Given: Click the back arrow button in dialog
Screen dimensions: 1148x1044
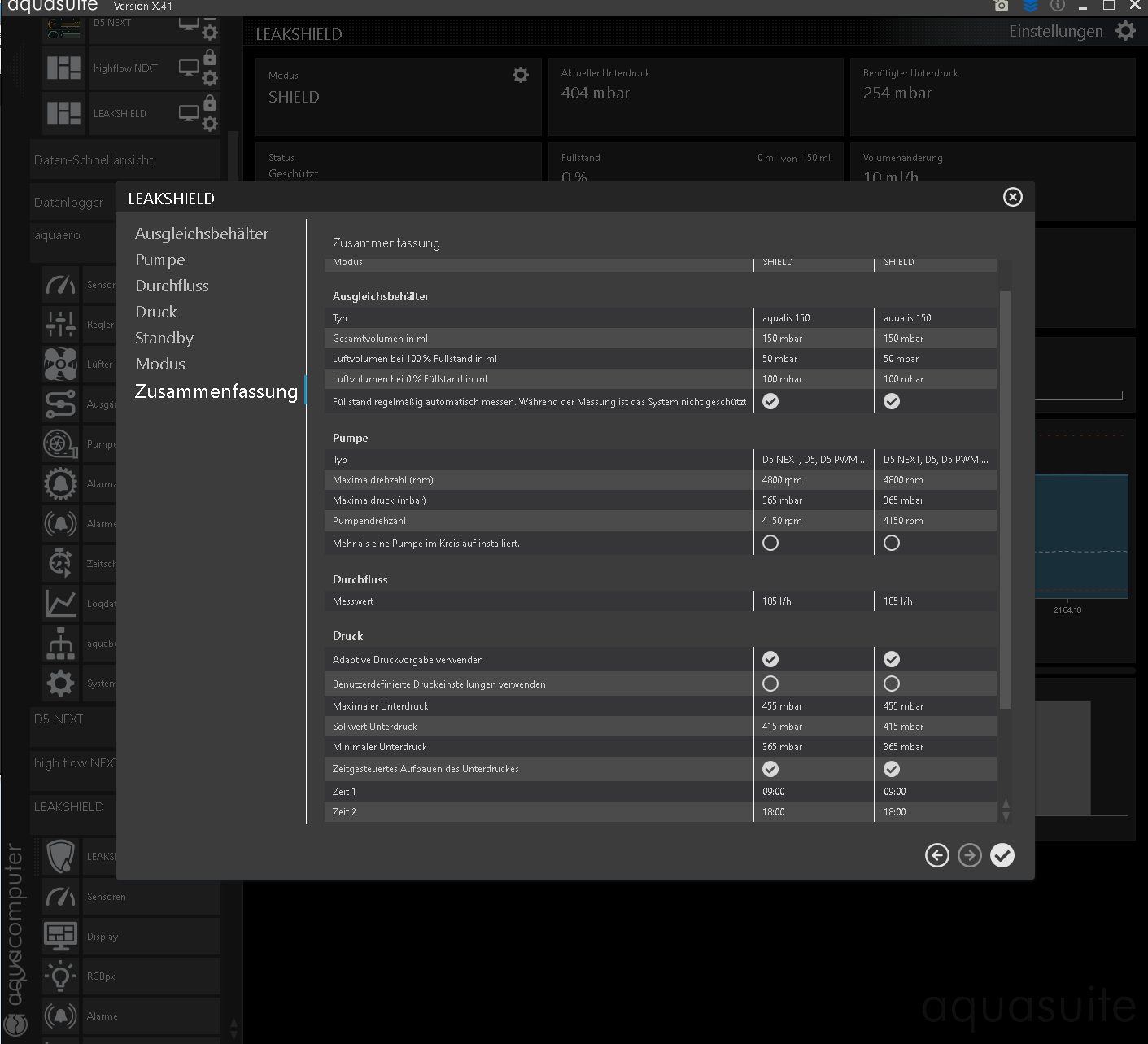Looking at the screenshot, I should [x=937, y=855].
